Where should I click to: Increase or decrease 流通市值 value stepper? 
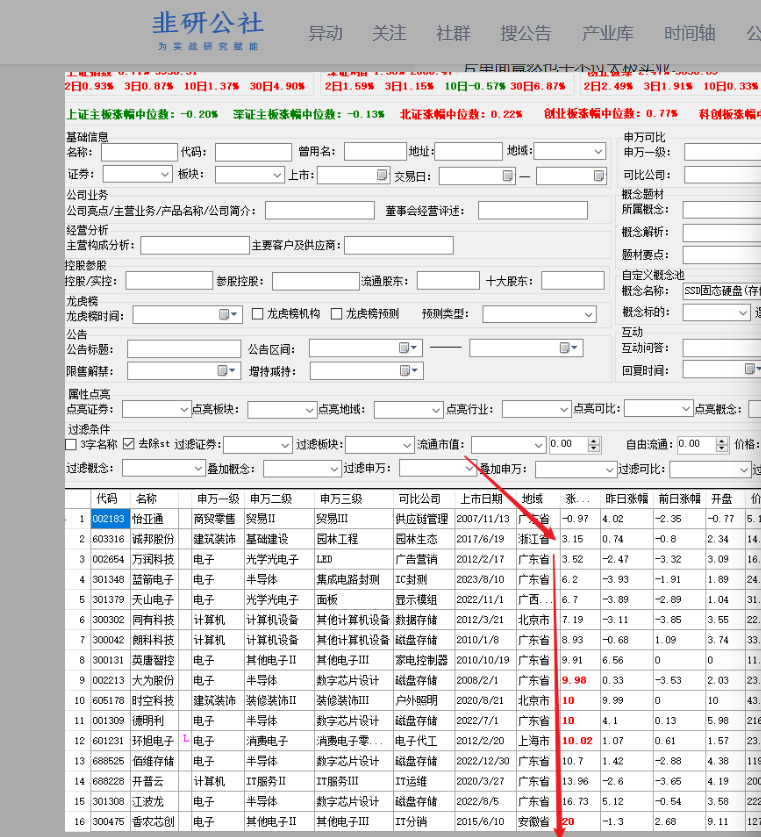[594, 445]
